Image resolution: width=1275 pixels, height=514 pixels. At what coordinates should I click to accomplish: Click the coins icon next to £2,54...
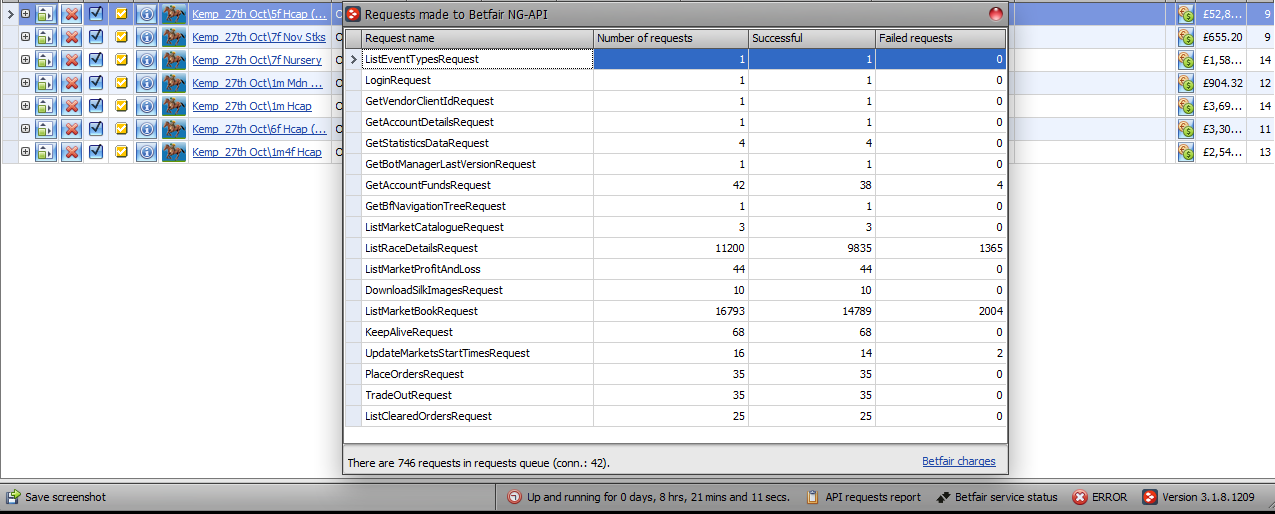1186,152
